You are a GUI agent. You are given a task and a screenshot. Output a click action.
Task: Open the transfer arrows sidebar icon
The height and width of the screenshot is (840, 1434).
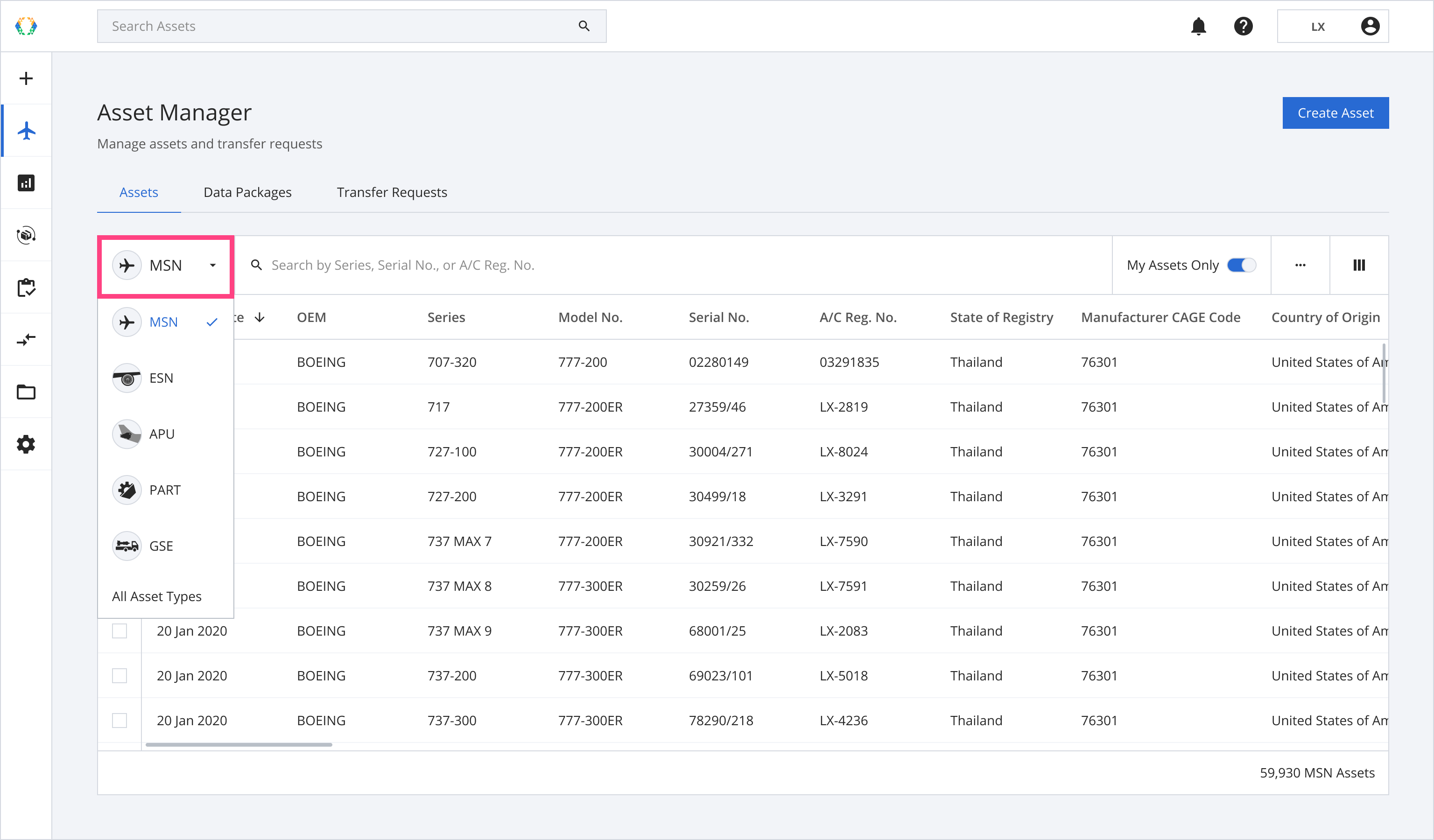(26, 340)
